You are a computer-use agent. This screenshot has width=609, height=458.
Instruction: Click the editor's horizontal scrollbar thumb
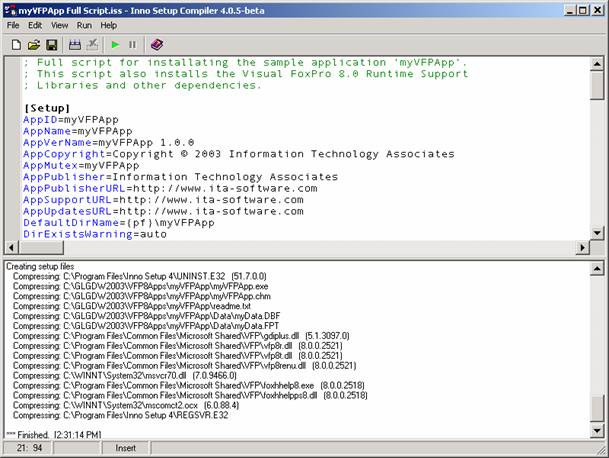tap(41, 247)
